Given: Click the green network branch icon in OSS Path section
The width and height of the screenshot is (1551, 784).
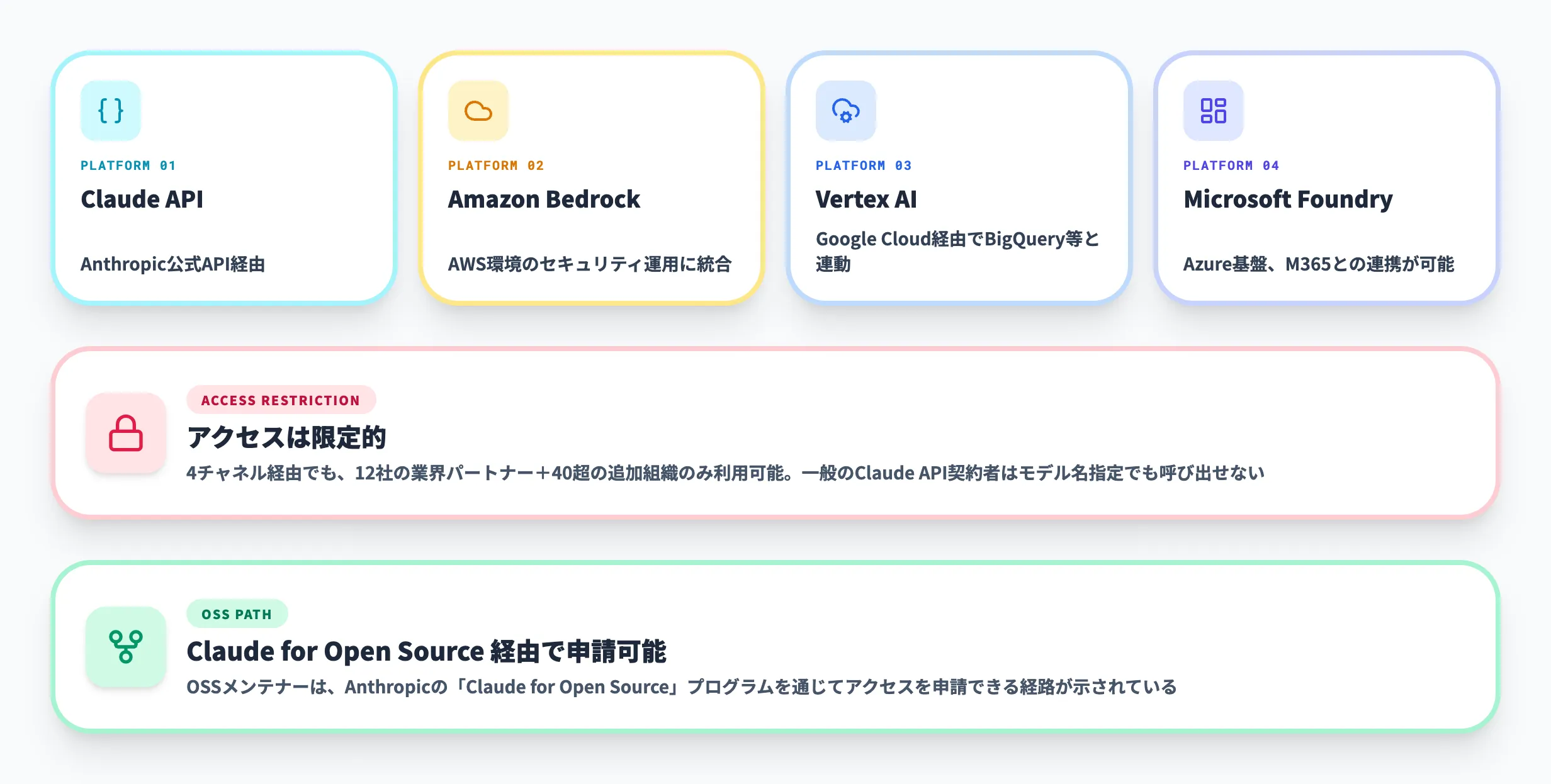Looking at the screenshot, I should [x=126, y=648].
